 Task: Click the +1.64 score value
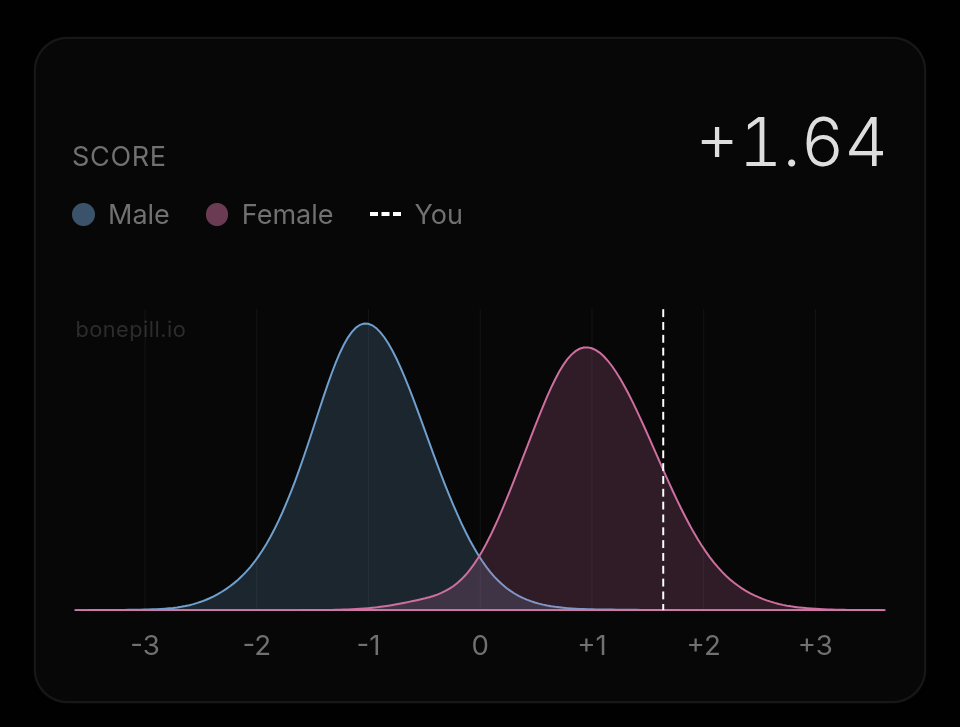pos(792,143)
